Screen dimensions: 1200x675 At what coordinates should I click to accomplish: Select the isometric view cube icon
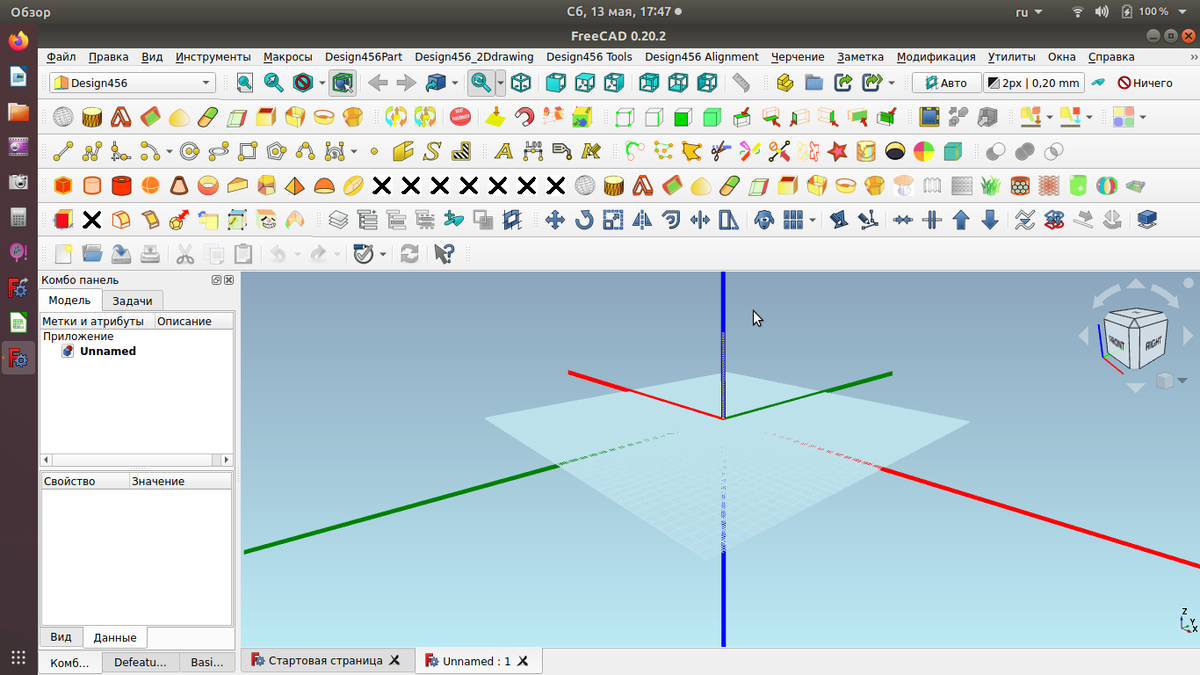(521, 83)
